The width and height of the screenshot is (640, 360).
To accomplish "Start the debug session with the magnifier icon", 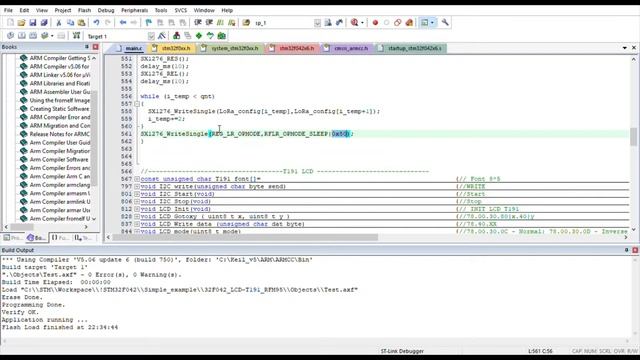I will 354,23.
